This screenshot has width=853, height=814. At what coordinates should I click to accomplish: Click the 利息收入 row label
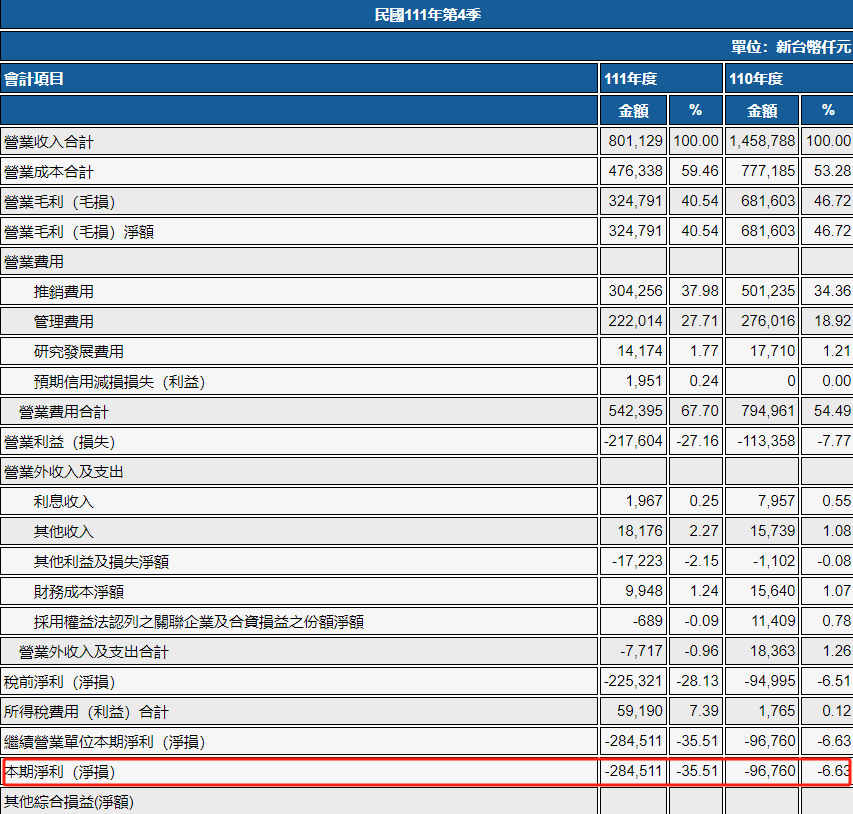tap(63, 502)
